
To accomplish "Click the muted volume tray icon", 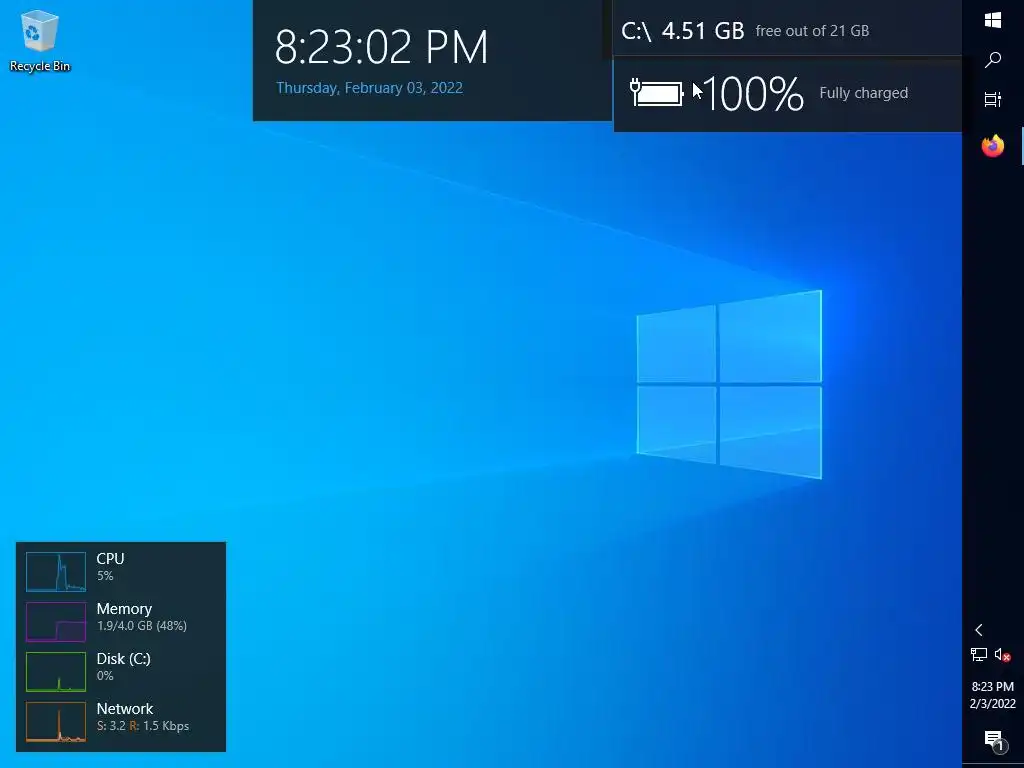I will point(1002,654).
